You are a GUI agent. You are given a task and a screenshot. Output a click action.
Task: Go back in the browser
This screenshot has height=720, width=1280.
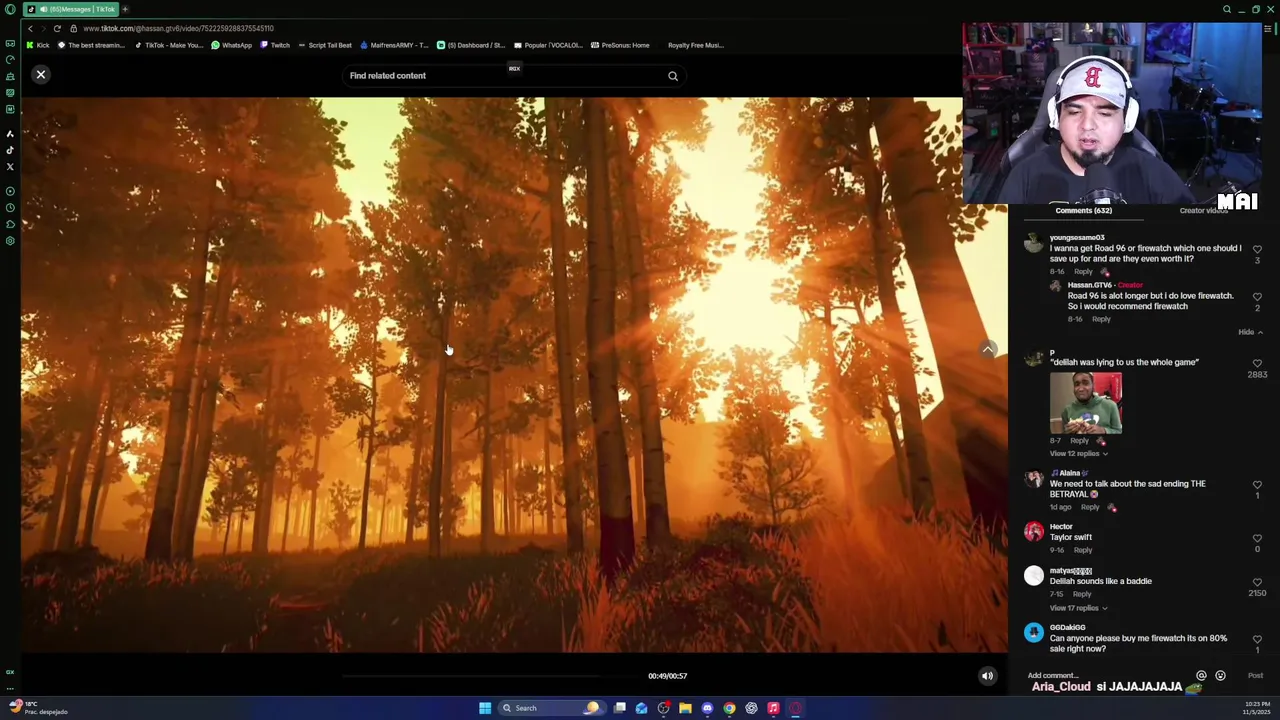click(x=29, y=28)
